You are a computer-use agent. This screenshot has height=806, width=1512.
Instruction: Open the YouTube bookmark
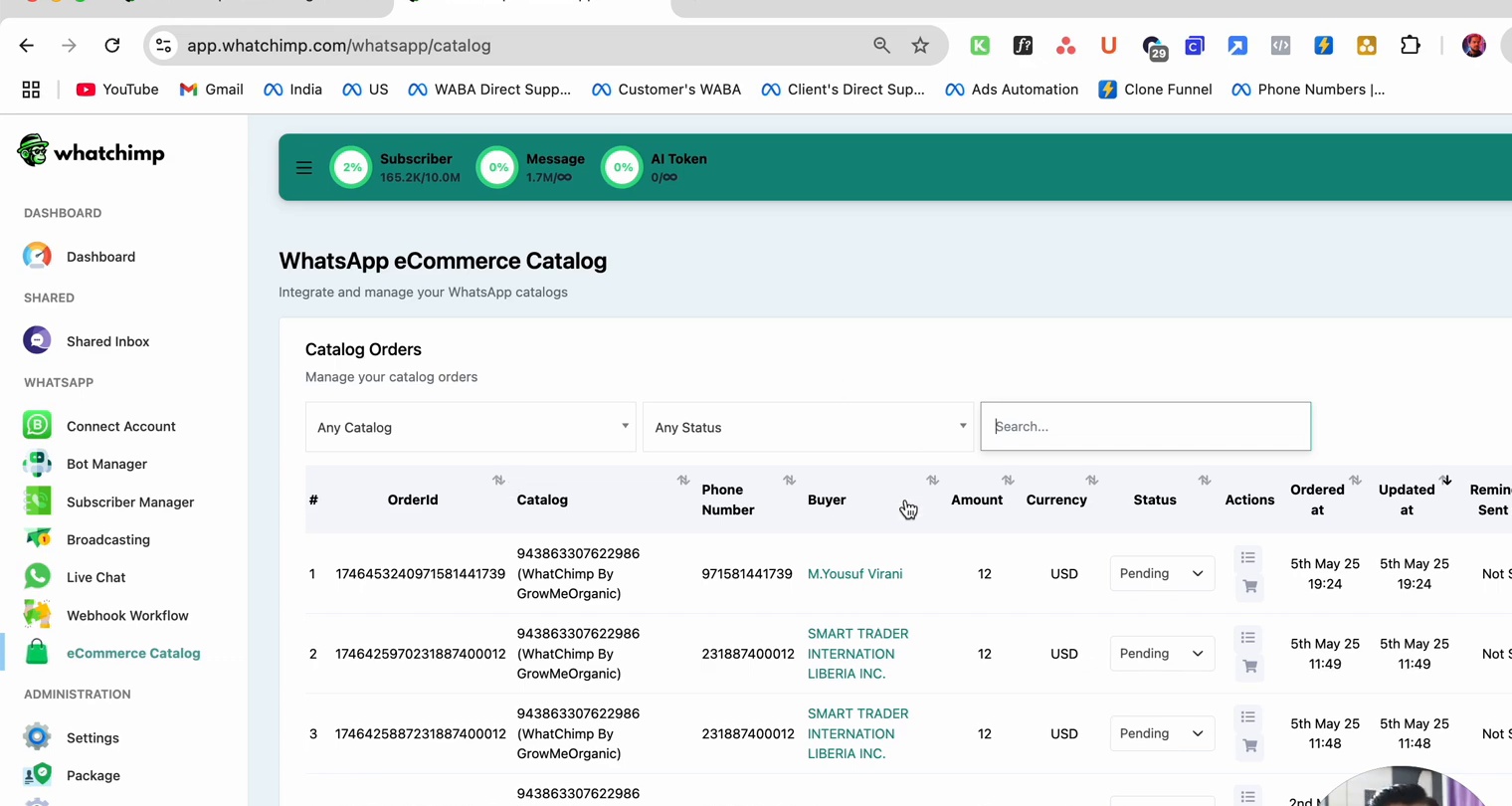(117, 90)
